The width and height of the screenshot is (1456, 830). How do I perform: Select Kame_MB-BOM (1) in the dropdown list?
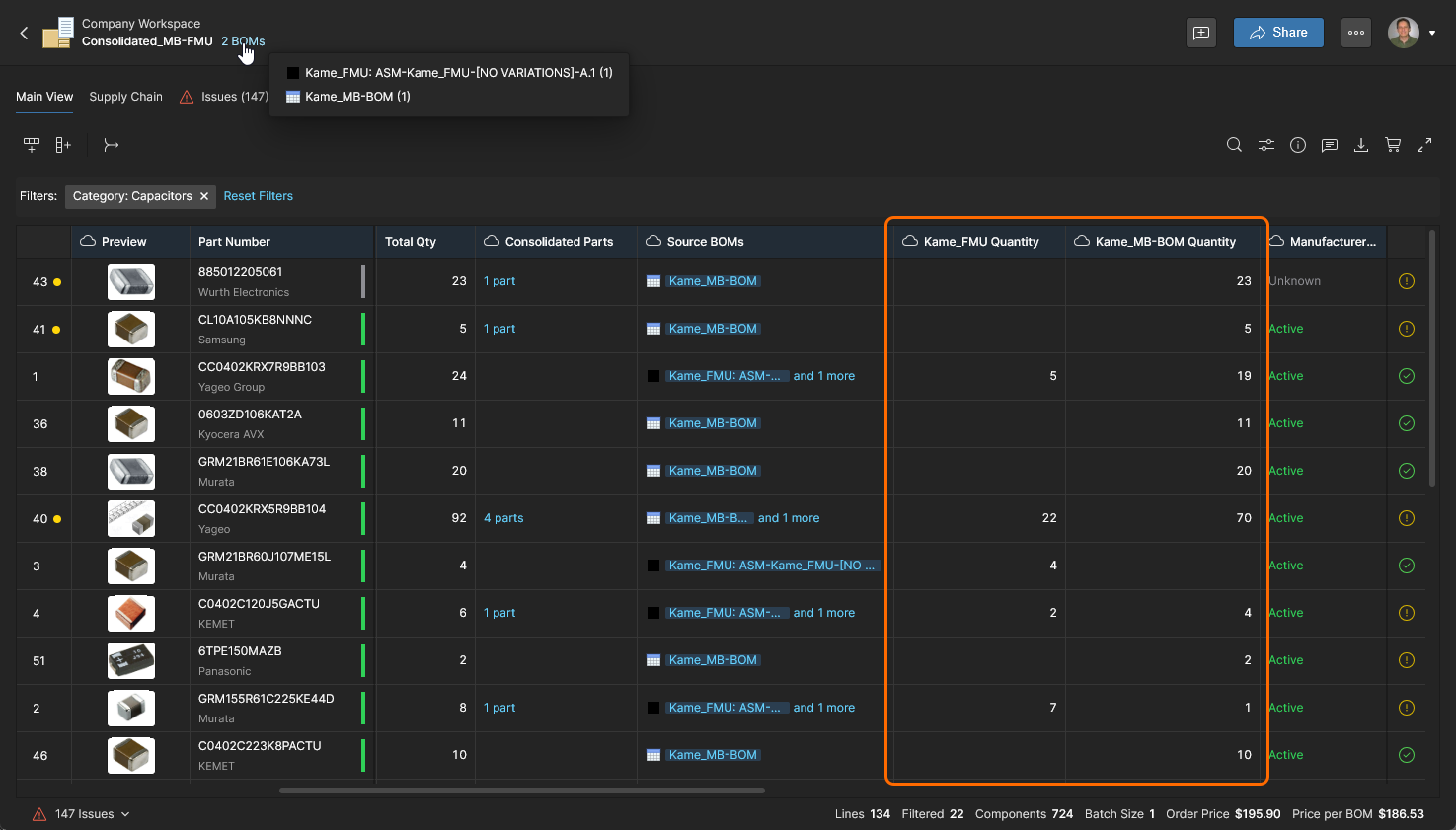click(357, 97)
